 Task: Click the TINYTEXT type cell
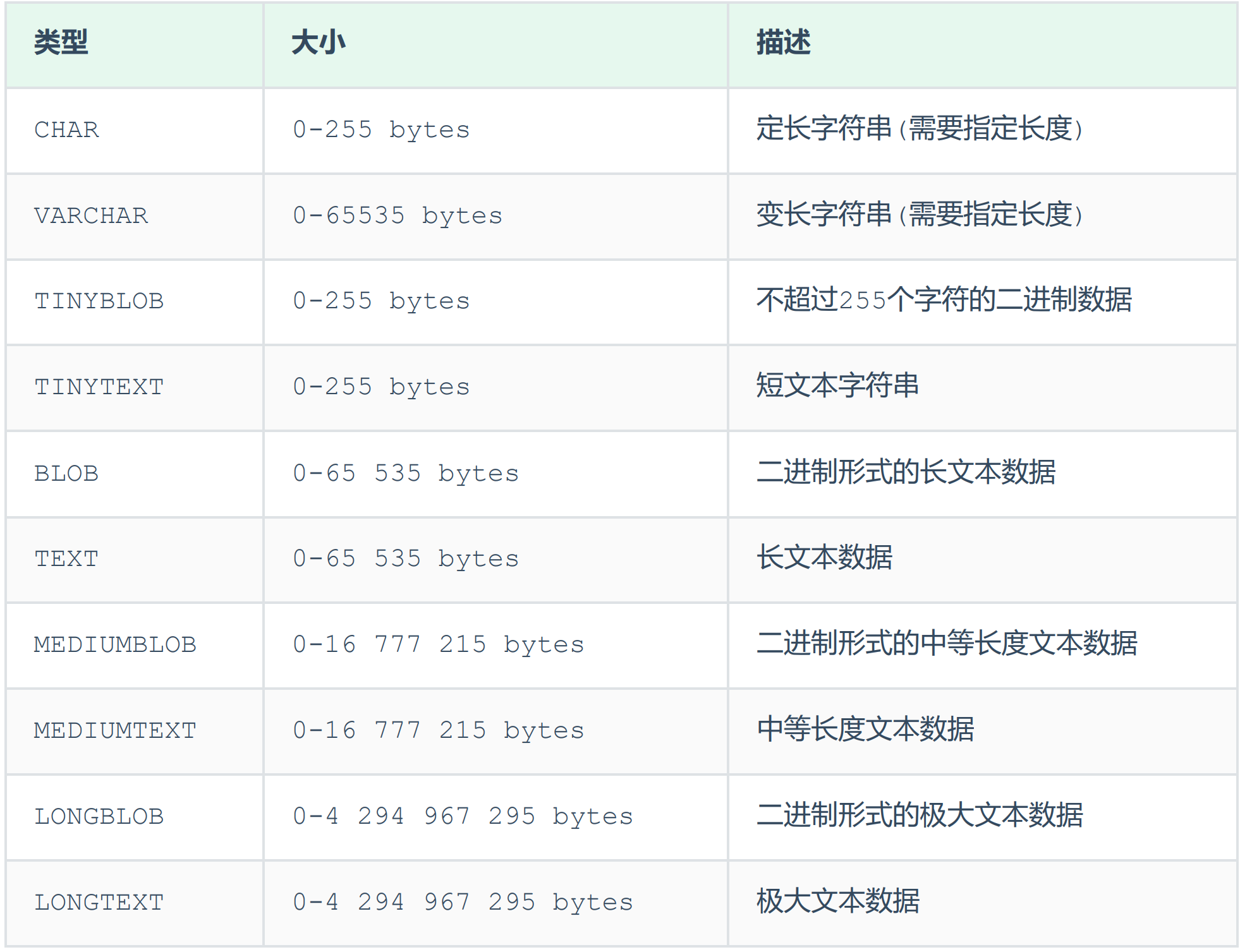tap(99, 387)
